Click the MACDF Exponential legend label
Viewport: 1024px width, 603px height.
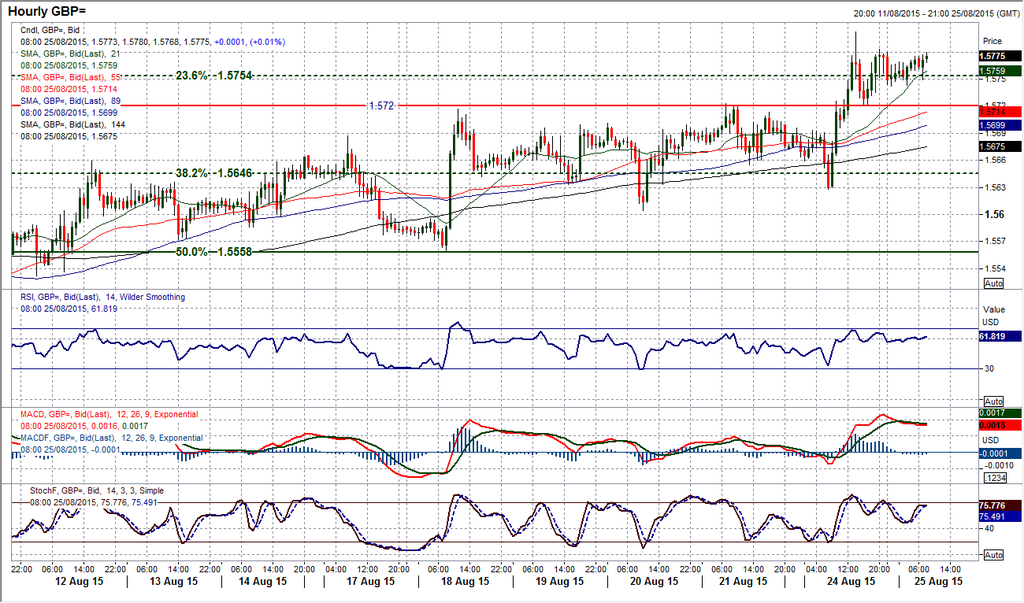coord(112,438)
